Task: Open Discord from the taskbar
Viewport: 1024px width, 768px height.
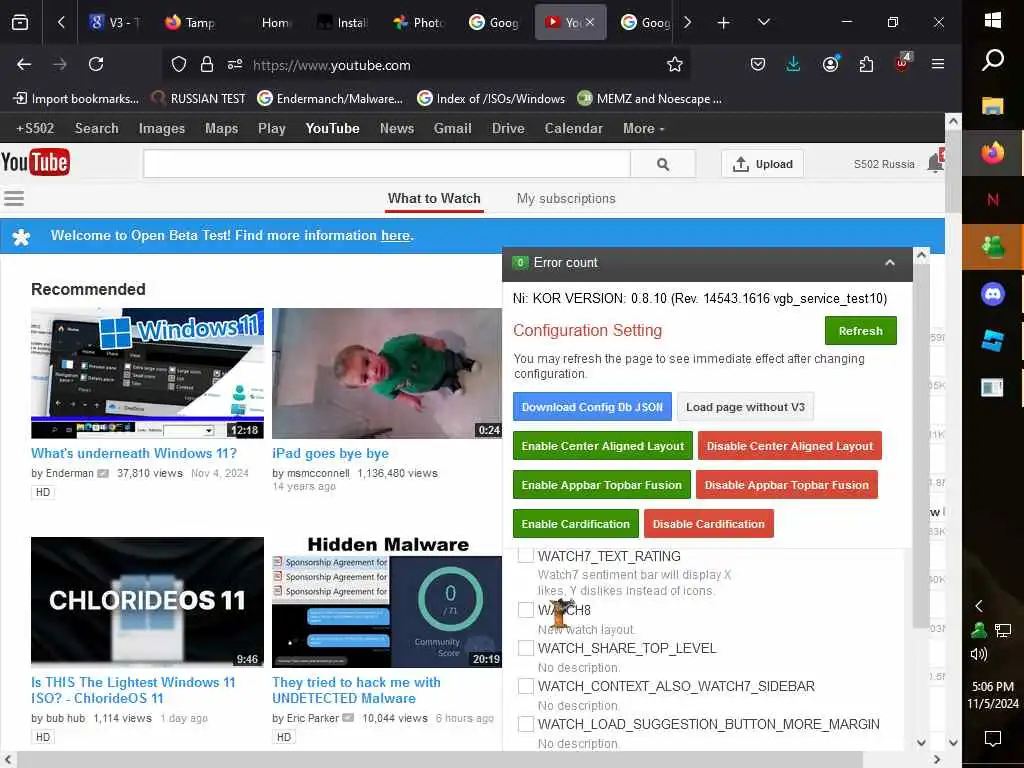Action: [993, 294]
